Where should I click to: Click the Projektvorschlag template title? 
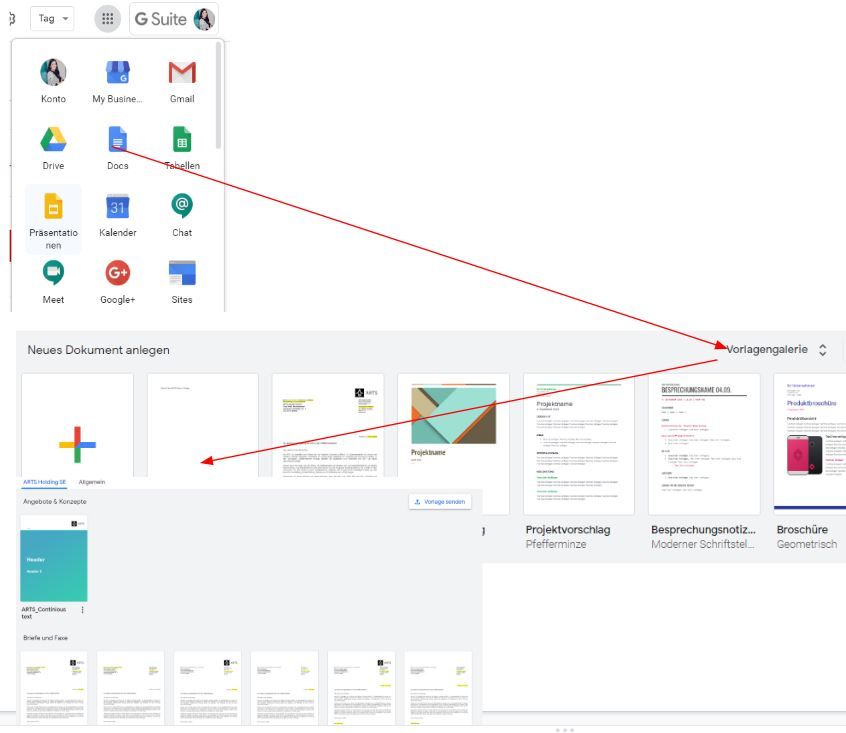click(x=568, y=530)
